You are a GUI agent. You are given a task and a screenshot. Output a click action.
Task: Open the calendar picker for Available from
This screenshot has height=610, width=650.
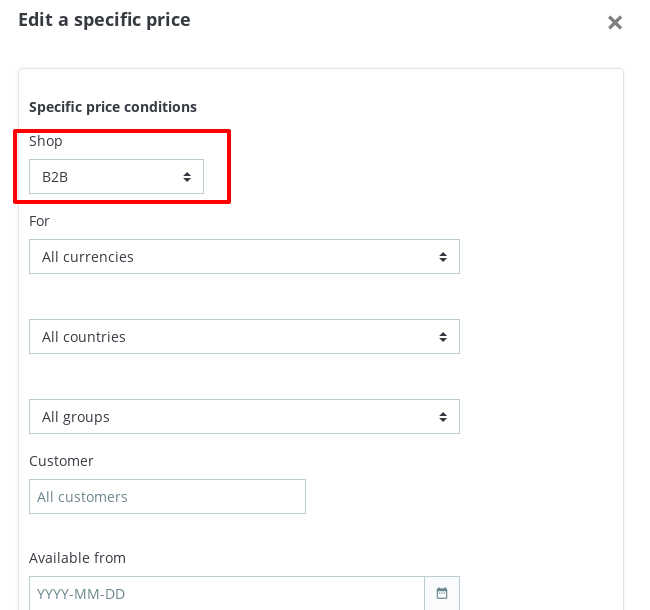[442, 593]
